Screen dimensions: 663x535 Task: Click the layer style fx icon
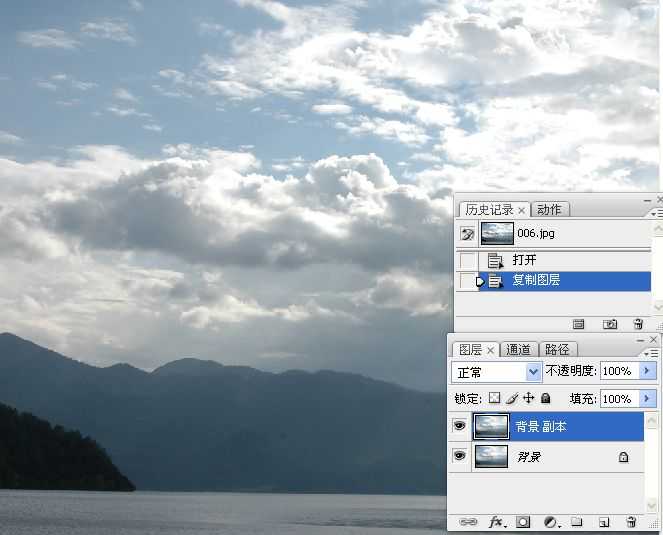[495, 522]
